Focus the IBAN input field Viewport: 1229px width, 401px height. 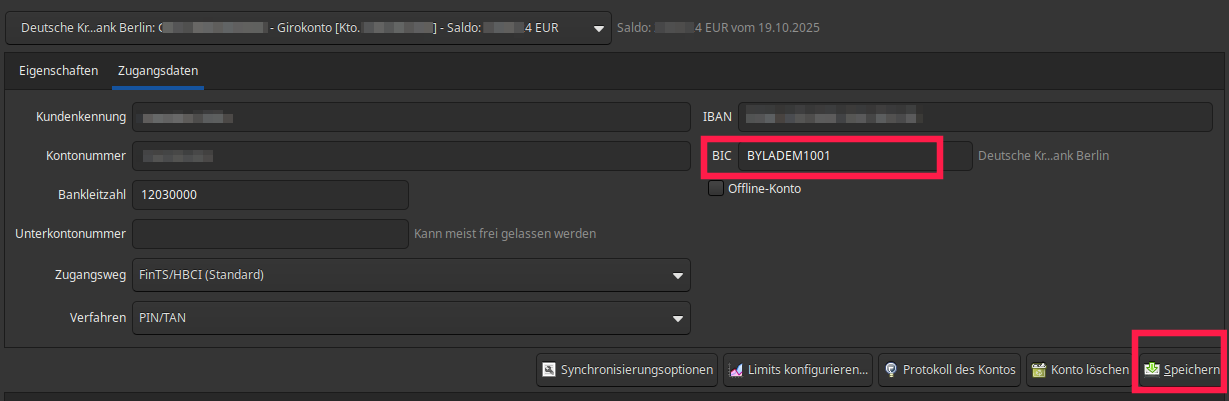pos(975,117)
